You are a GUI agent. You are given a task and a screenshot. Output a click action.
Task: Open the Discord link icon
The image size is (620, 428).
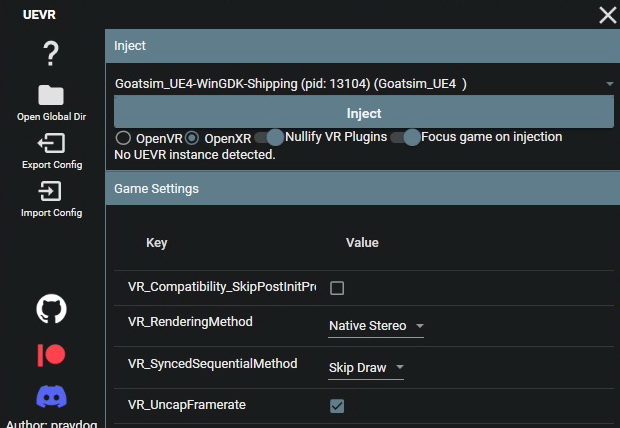51,396
